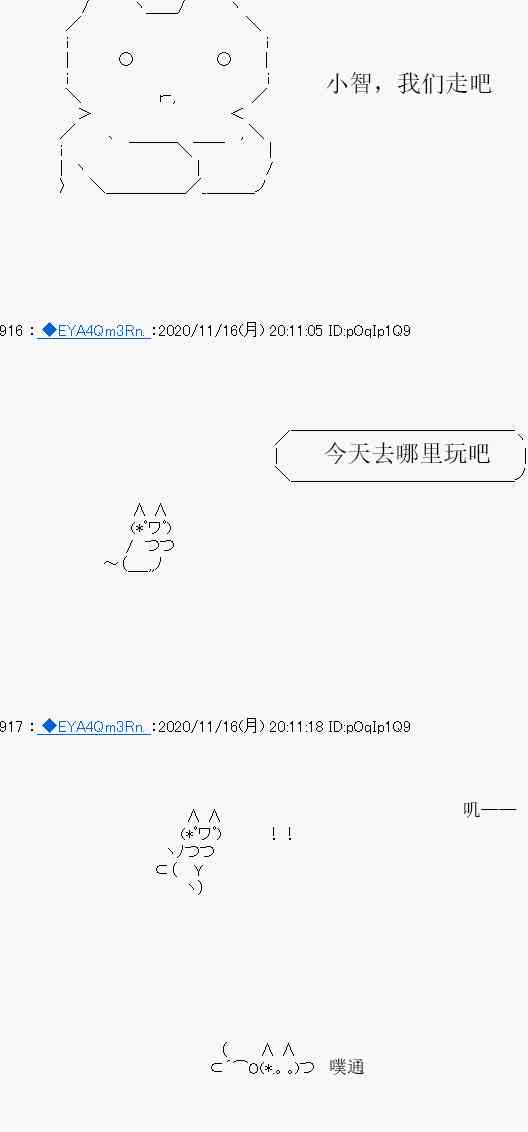Click the ！！ exclamation marks

coord(282,834)
